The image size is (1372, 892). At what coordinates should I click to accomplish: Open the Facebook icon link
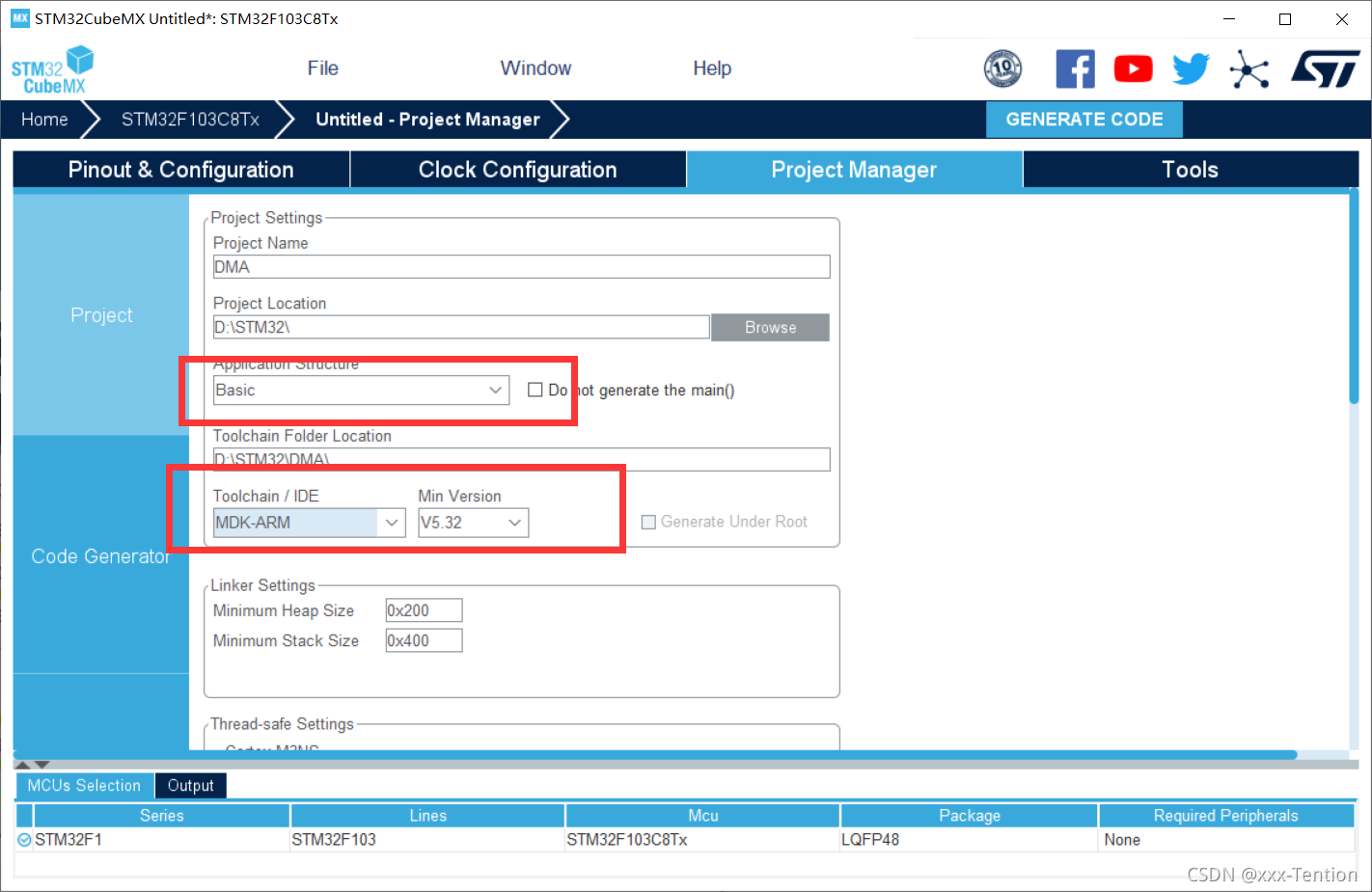1075,68
